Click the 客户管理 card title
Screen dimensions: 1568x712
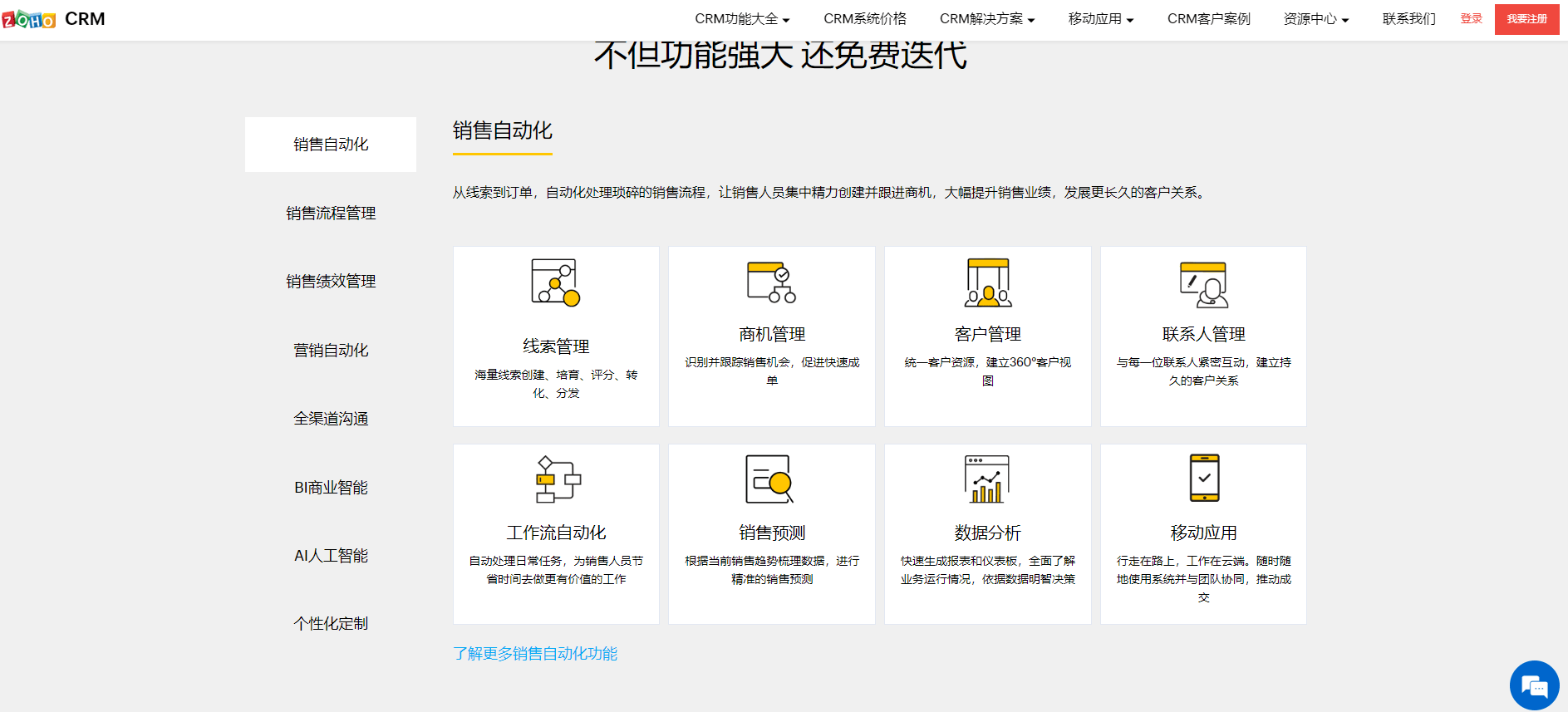coord(988,334)
